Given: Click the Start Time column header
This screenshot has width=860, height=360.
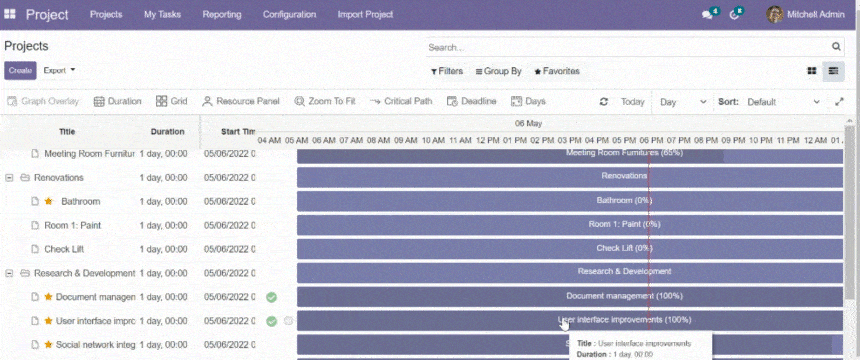Looking at the screenshot, I should click(238, 132).
